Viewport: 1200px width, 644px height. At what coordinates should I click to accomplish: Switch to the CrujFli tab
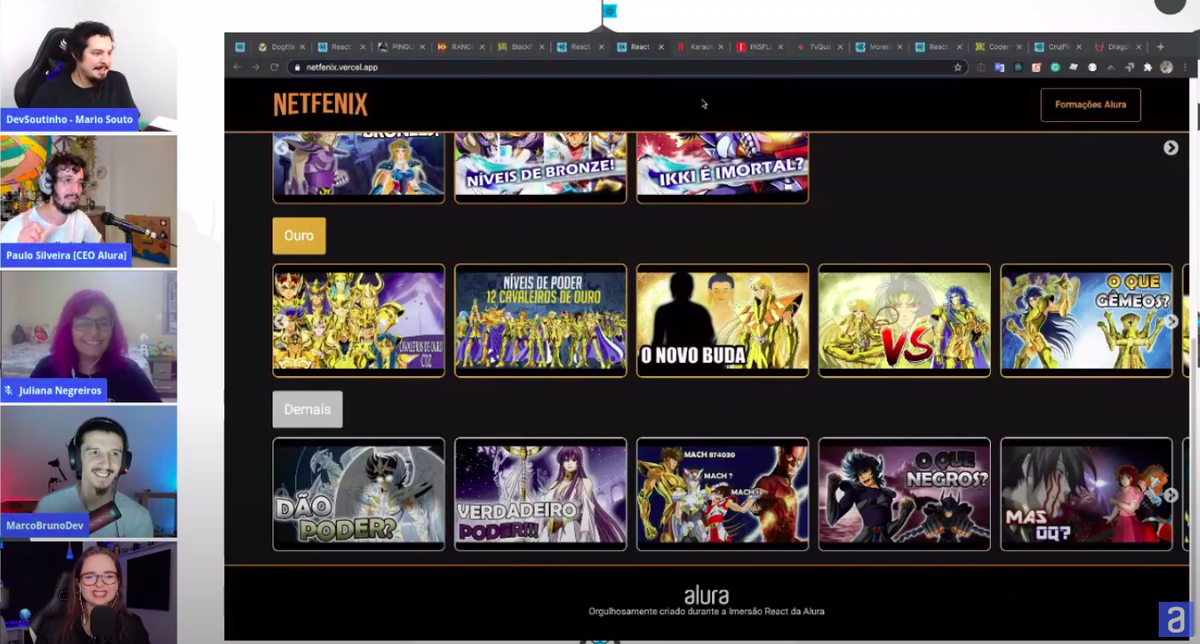click(1058, 47)
